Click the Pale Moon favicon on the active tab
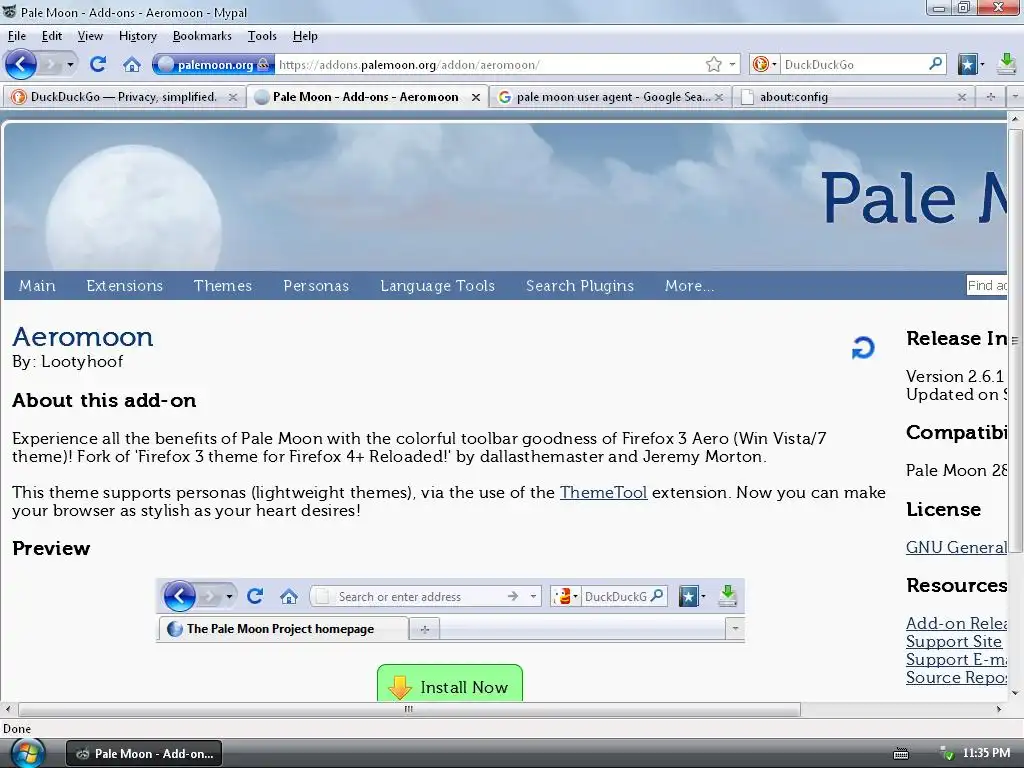1024x768 pixels. (262, 97)
